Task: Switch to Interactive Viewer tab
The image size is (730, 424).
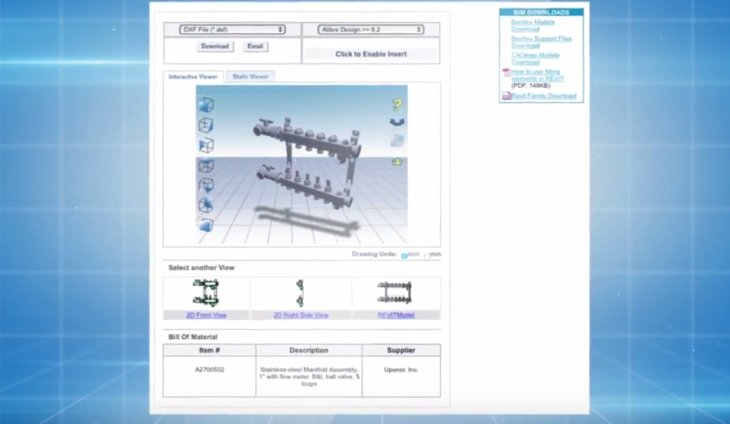Action: [x=193, y=76]
